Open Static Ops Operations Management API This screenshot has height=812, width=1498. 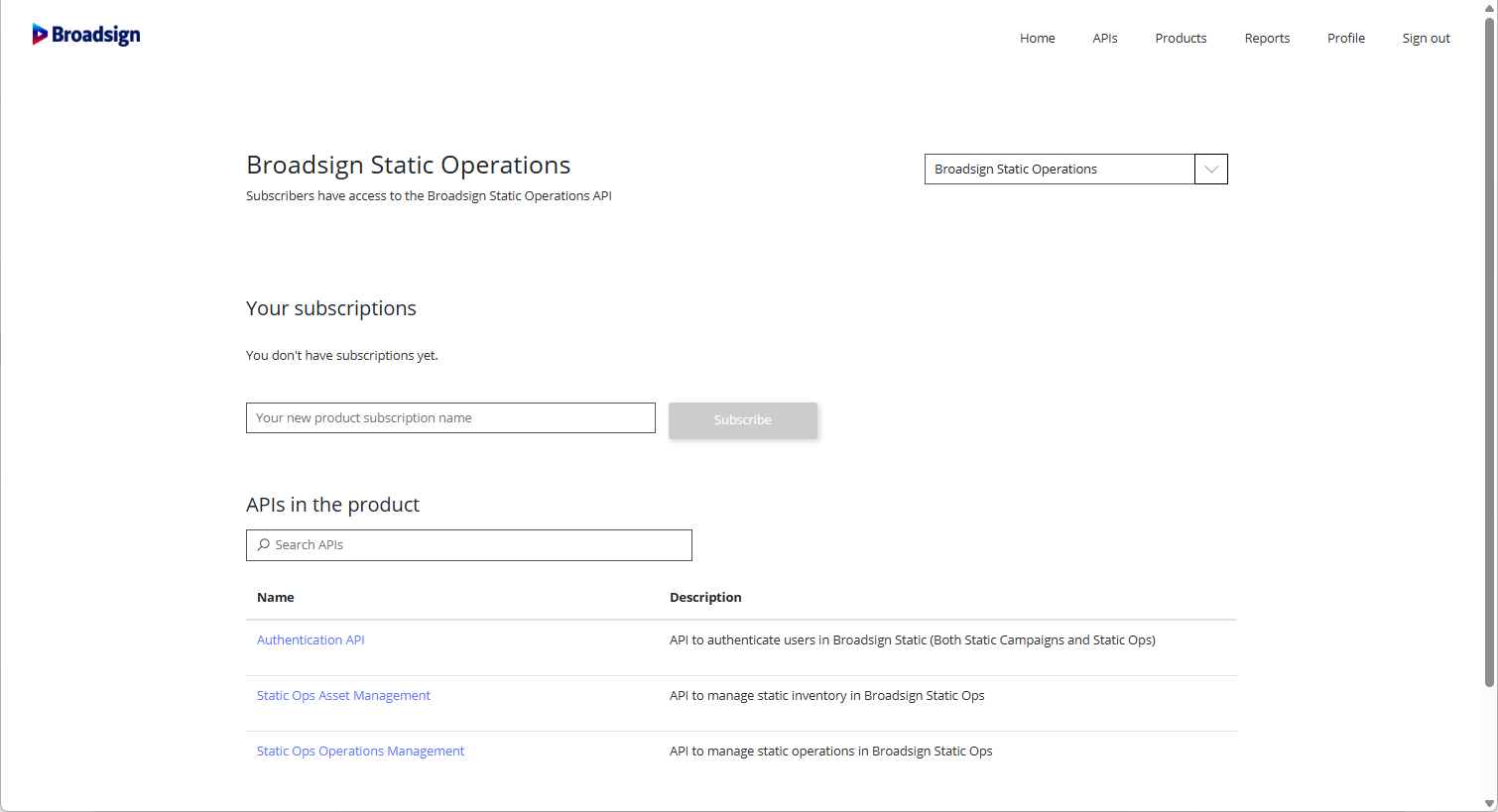360,751
